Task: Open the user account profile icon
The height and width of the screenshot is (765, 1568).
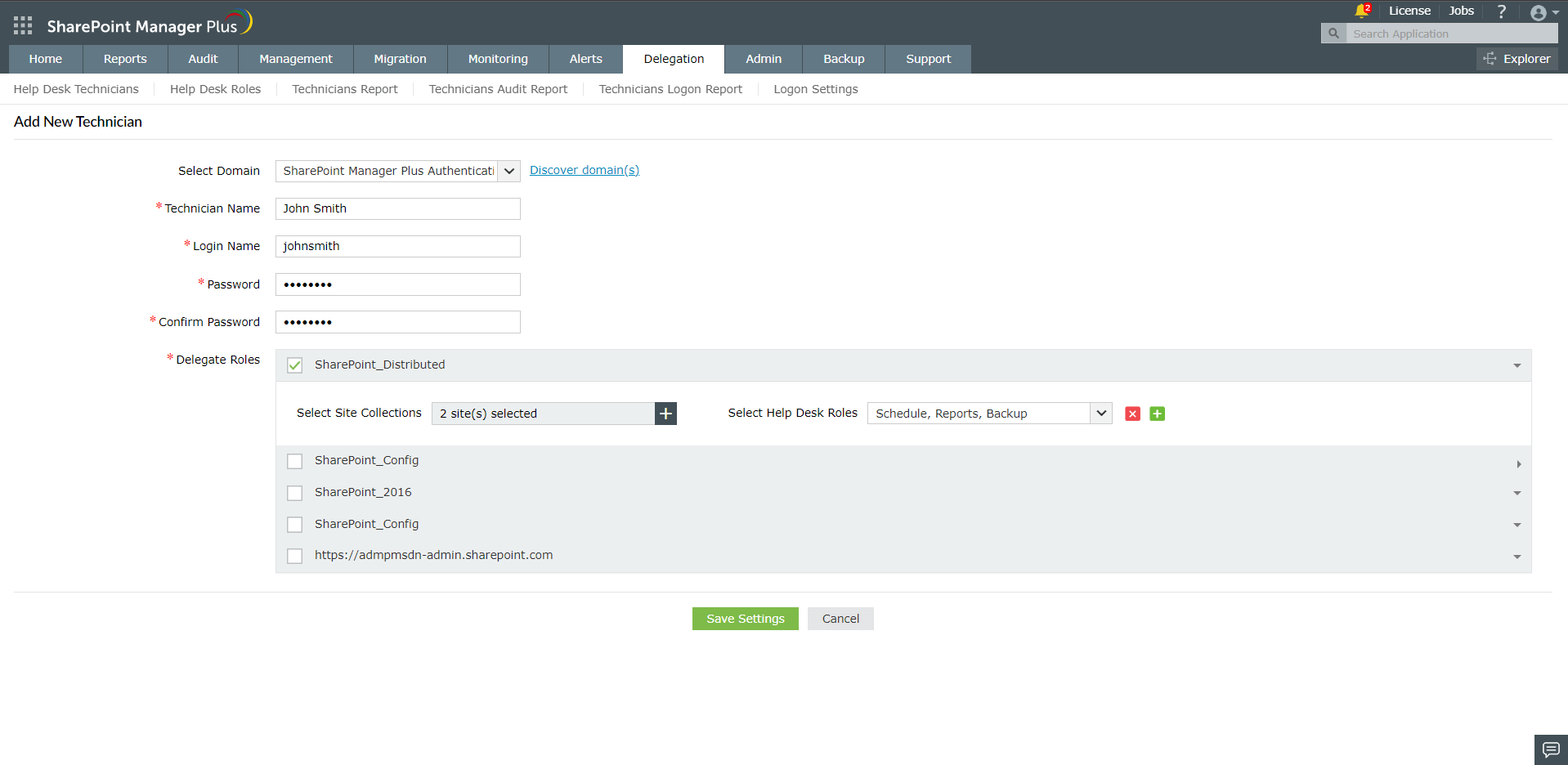Action: (x=1539, y=13)
